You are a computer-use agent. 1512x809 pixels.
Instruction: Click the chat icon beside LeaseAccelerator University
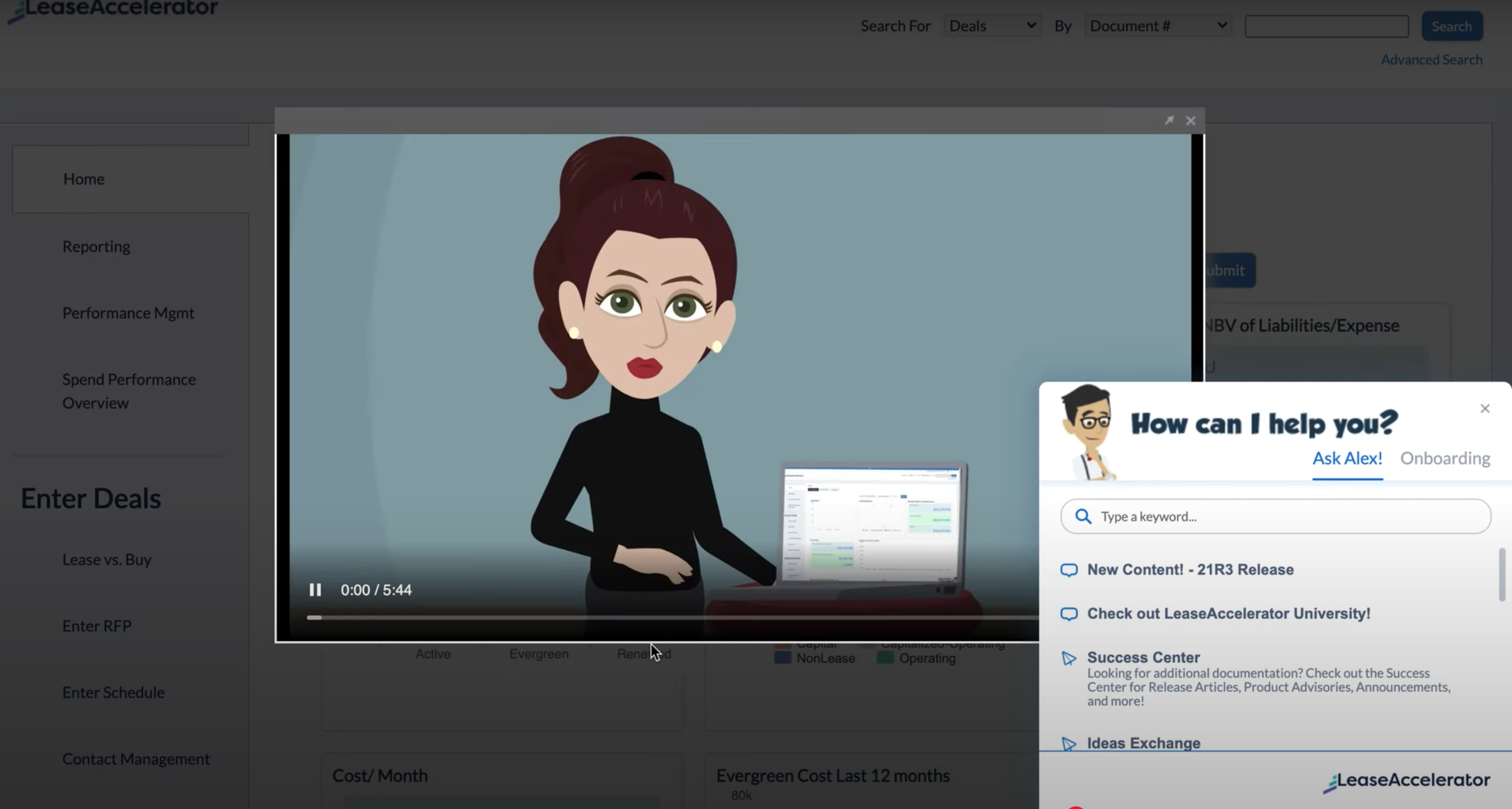click(1069, 614)
